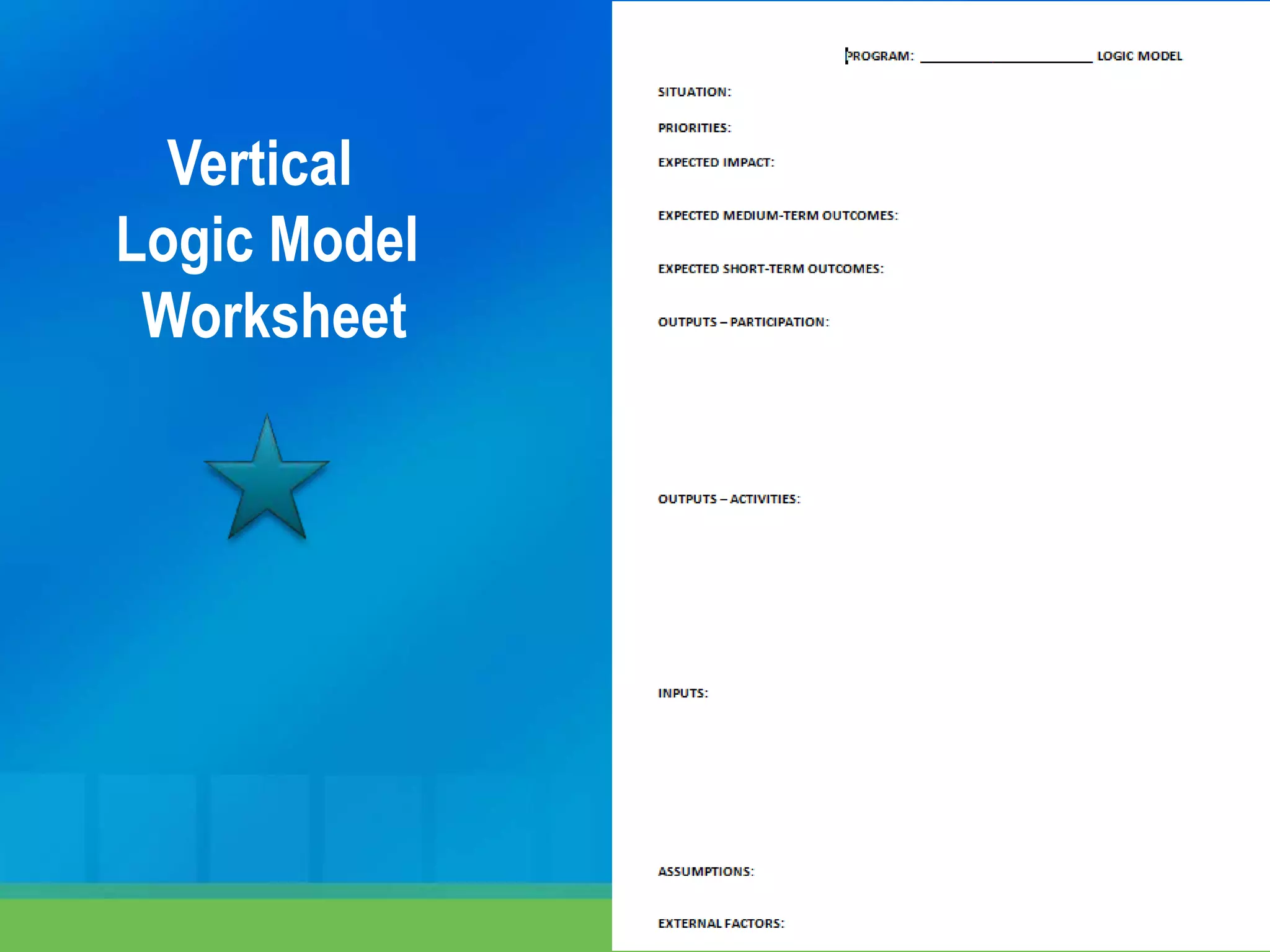1270x952 pixels.
Task: Click the LOGIC MODEL heading text
Action: (1140, 56)
